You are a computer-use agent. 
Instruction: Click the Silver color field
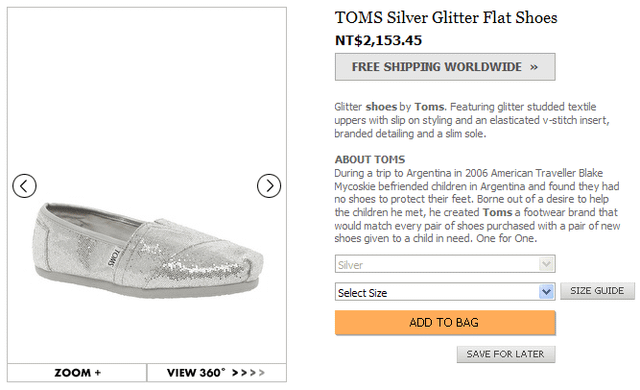point(445,264)
